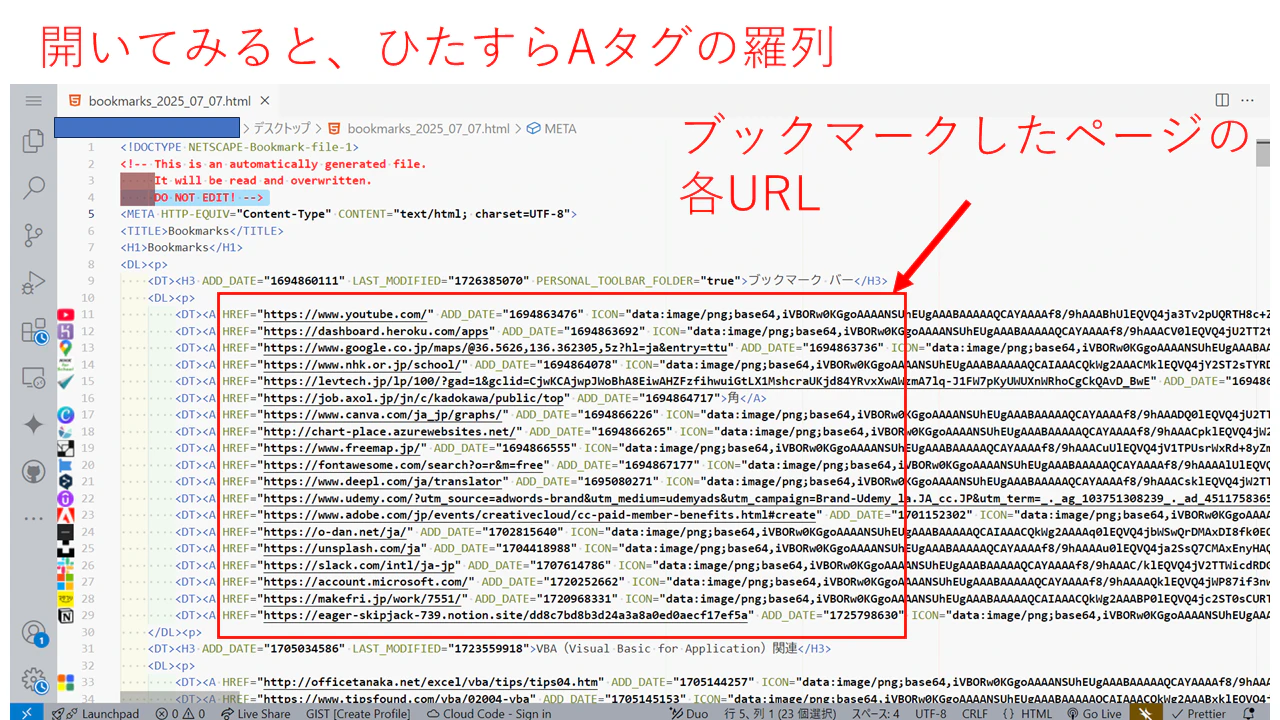Click the Canva favicon in line 17 gutter

tap(66, 414)
